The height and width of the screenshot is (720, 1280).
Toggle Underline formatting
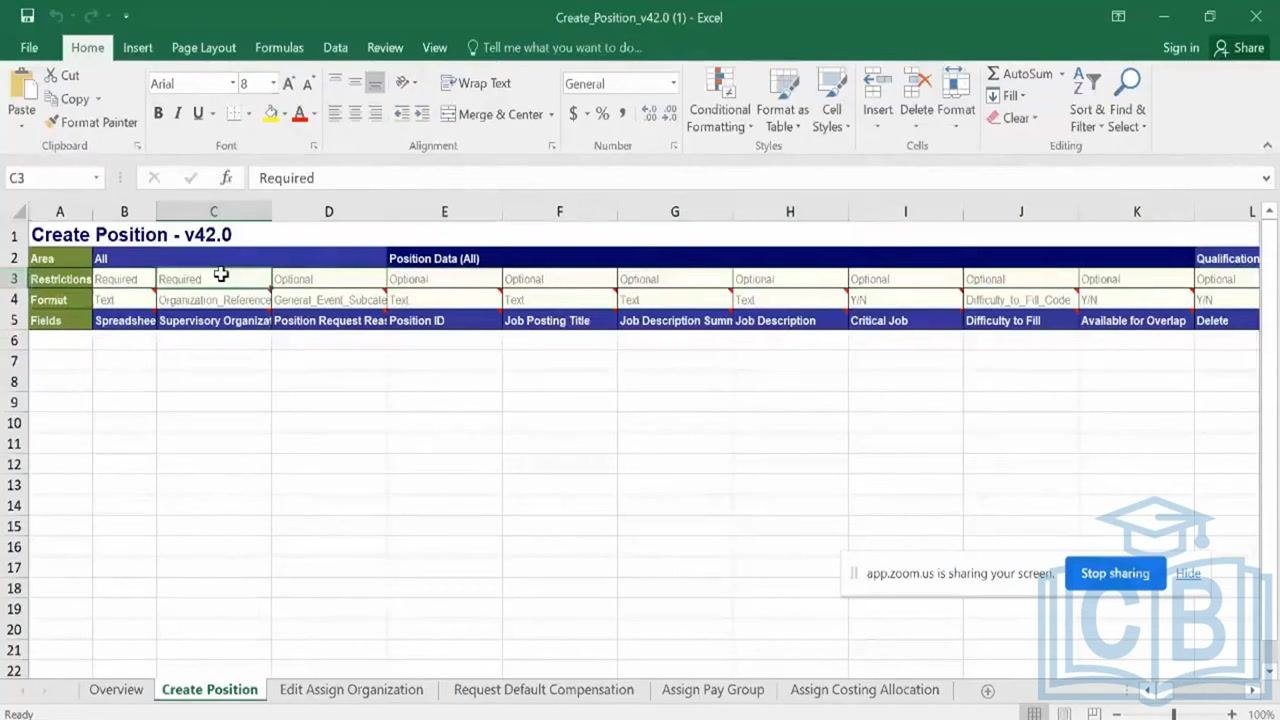[x=198, y=114]
